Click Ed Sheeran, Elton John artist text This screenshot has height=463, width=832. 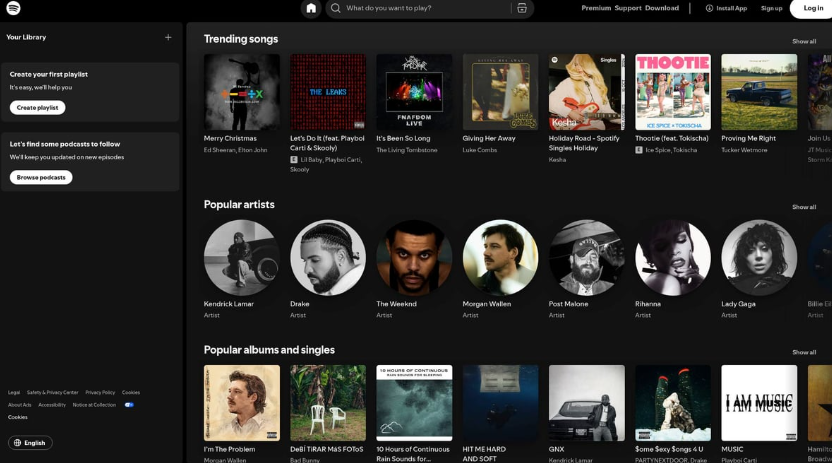click(235, 150)
